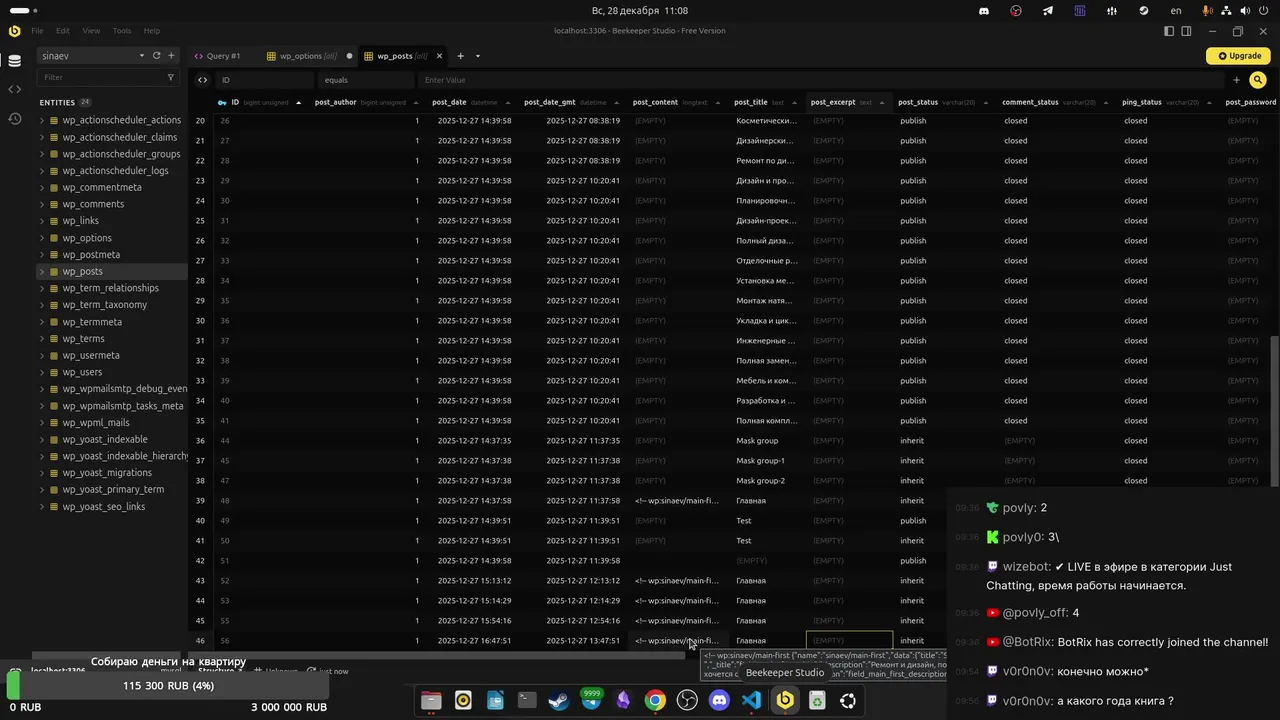Open the File menu

point(37,31)
